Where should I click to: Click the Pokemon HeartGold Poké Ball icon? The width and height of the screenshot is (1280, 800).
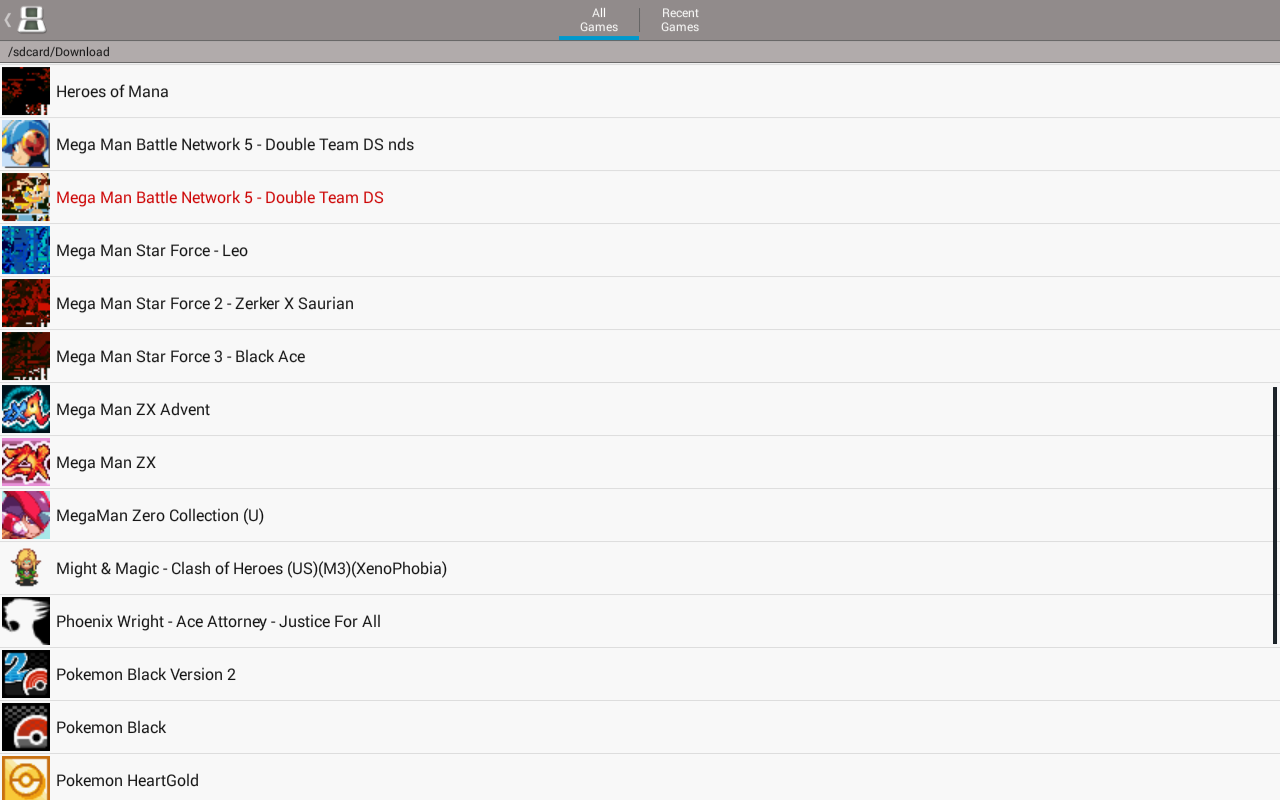[x=25, y=777]
